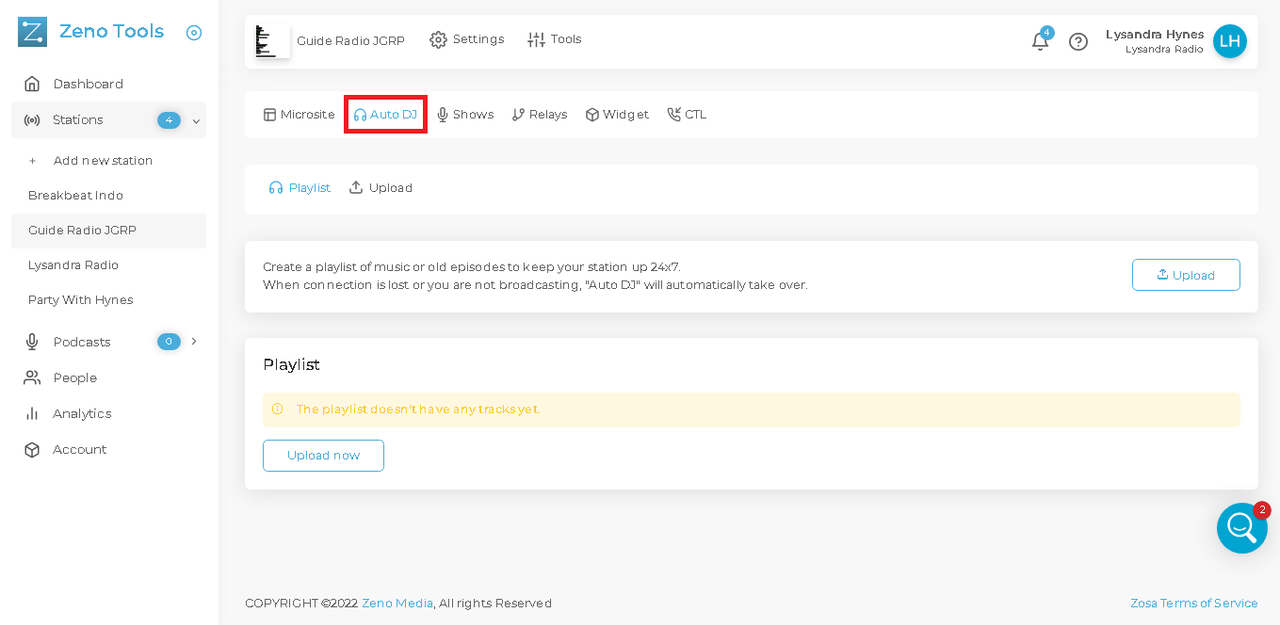Viewport: 1280px width, 625px height.
Task: Switch to the CTL tab
Action: point(687,115)
